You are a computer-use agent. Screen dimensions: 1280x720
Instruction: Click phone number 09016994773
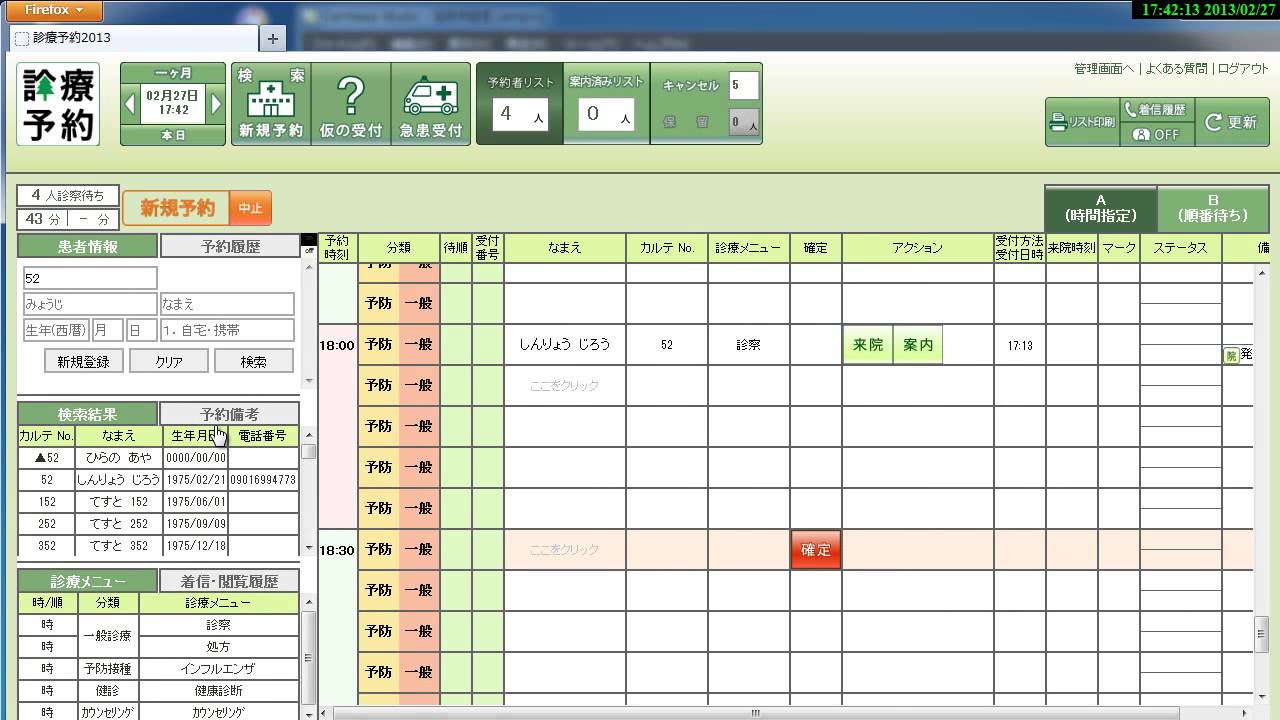click(263, 480)
